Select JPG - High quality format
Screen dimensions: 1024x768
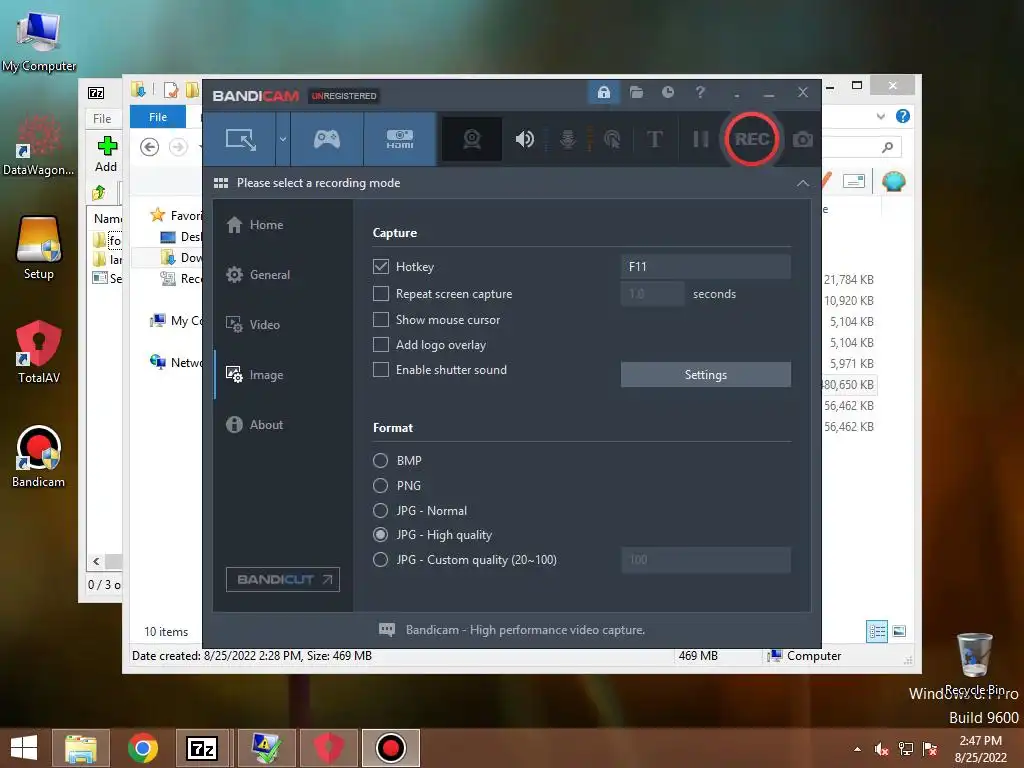coord(380,535)
